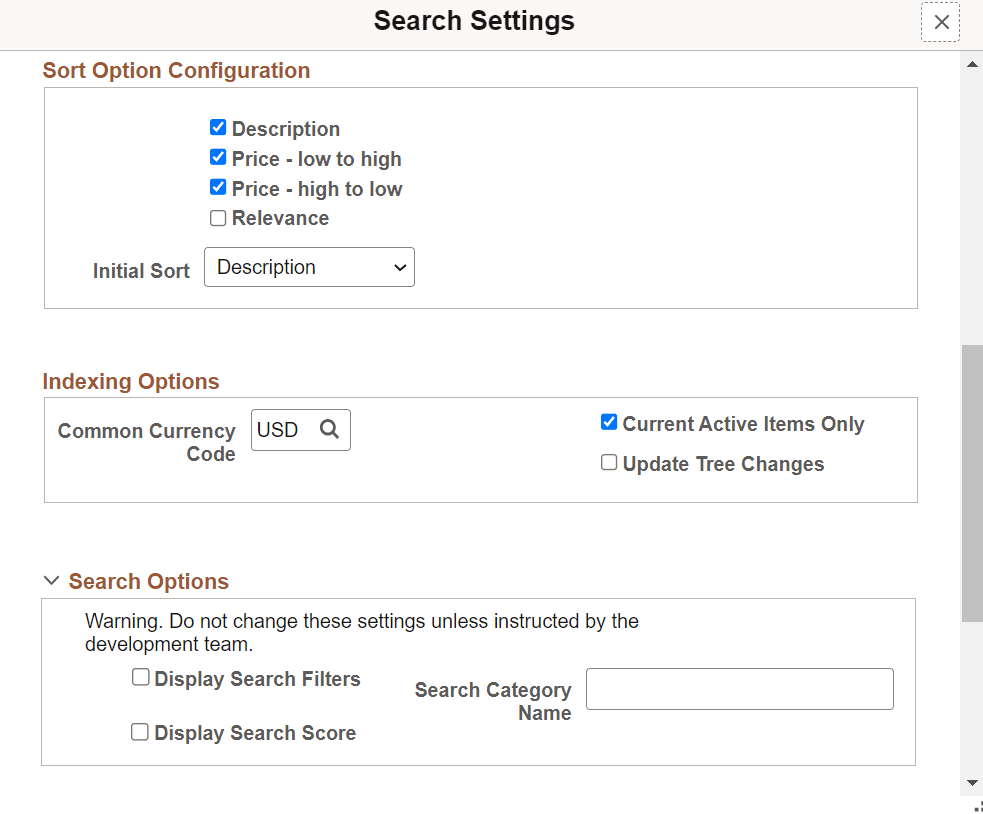The height and width of the screenshot is (814, 983).
Task: Click the Search Settings title
Action: (473, 21)
